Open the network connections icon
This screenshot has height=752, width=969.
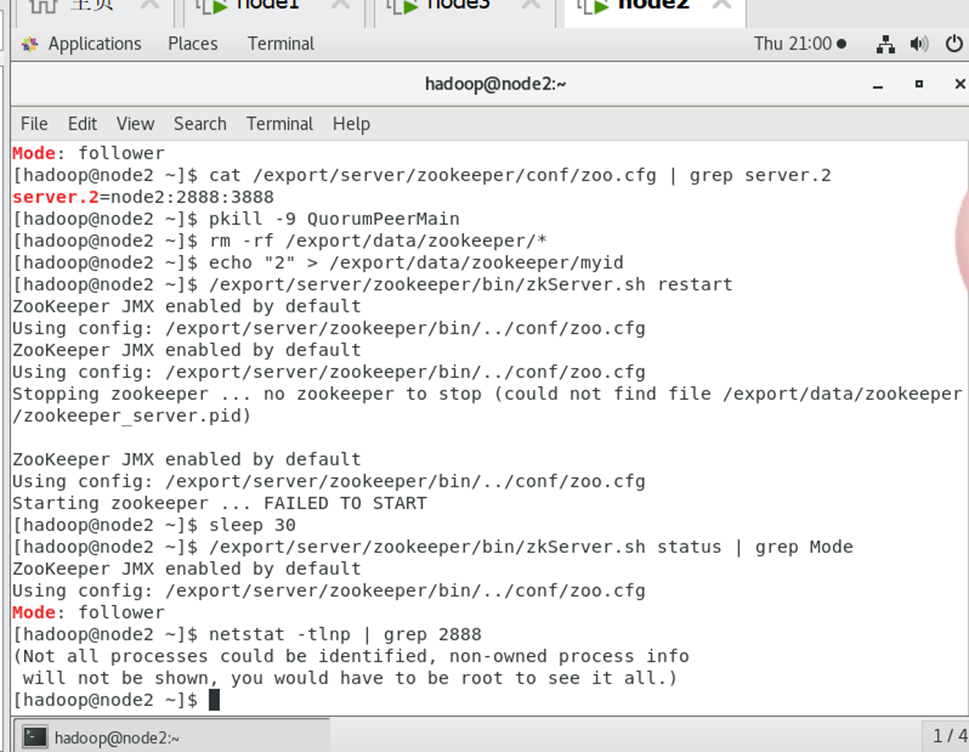[885, 44]
